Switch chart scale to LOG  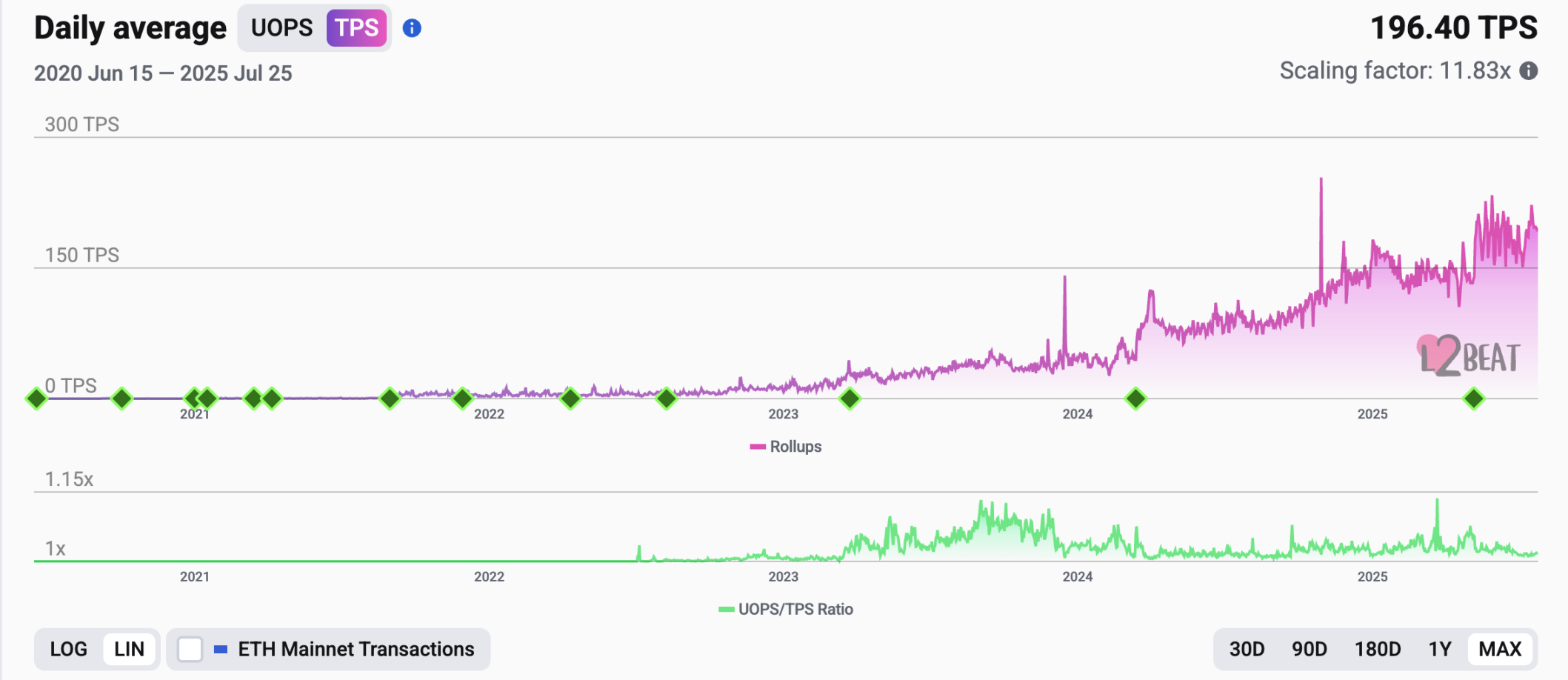(69, 650)
